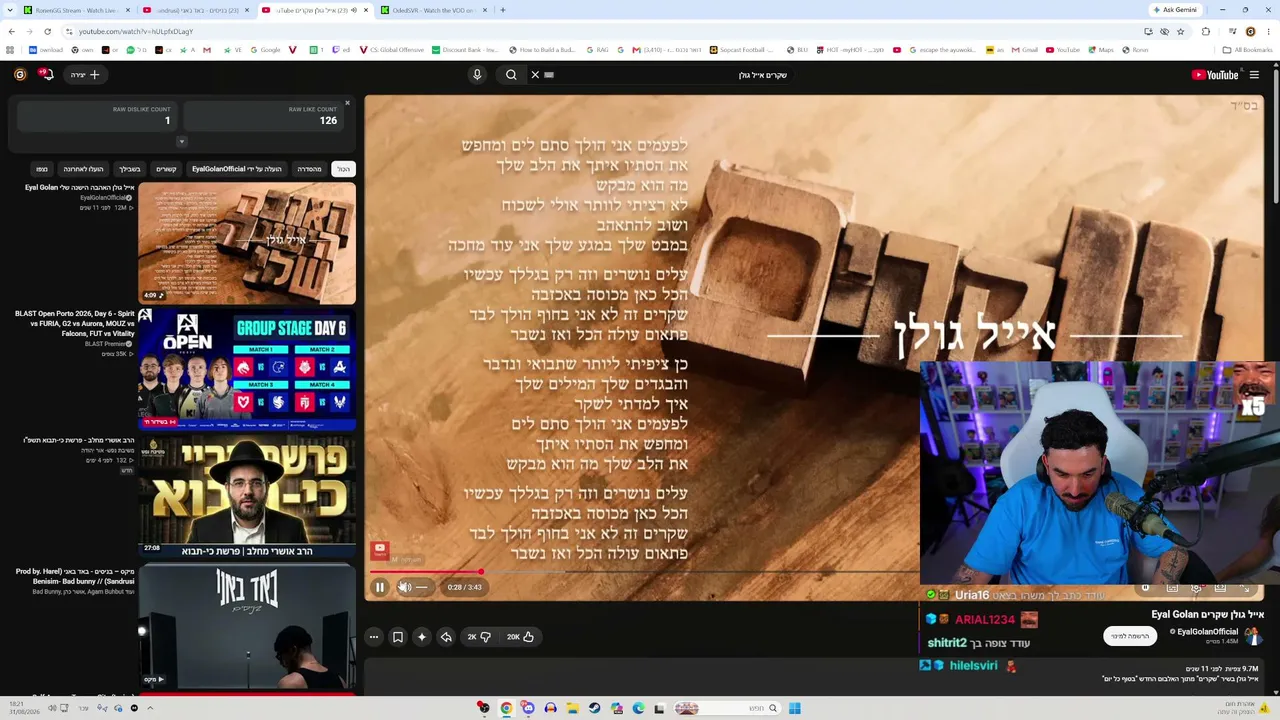Close the raw like count panel
Viewport: 1280px width, 720px height.
pos(347,103)
